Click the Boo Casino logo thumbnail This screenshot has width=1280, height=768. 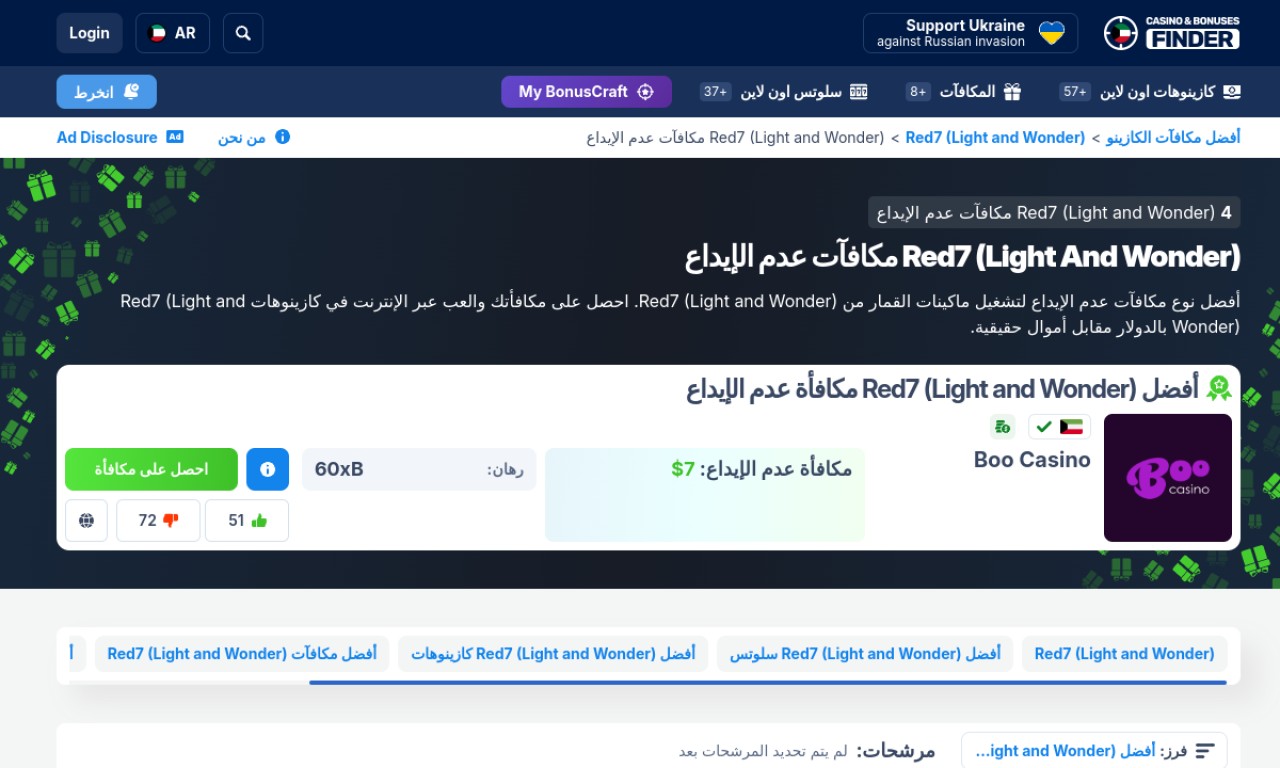pos(1168,478)
